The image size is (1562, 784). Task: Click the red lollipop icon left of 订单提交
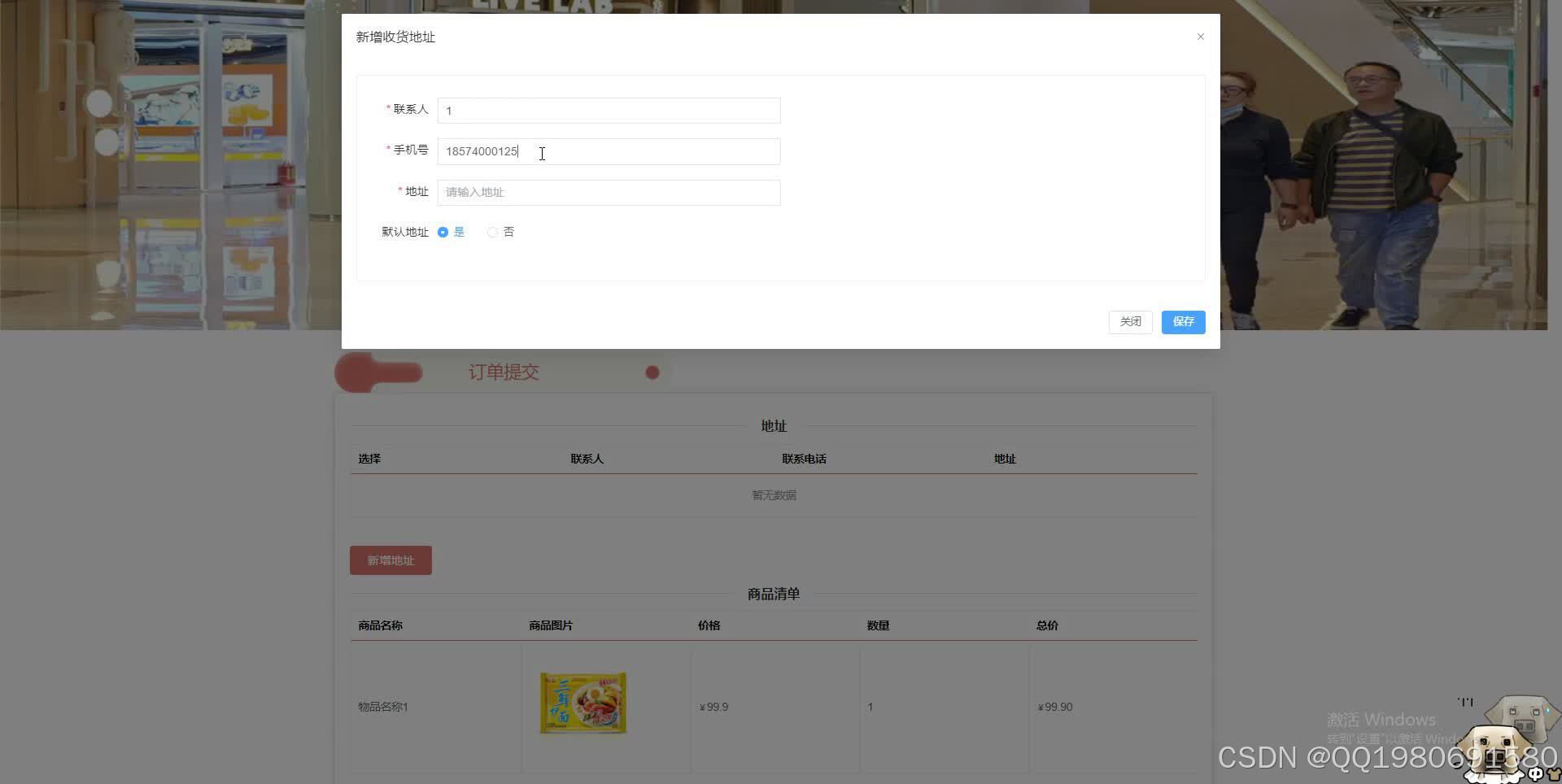pyautogui.click(x=377, y=372)
